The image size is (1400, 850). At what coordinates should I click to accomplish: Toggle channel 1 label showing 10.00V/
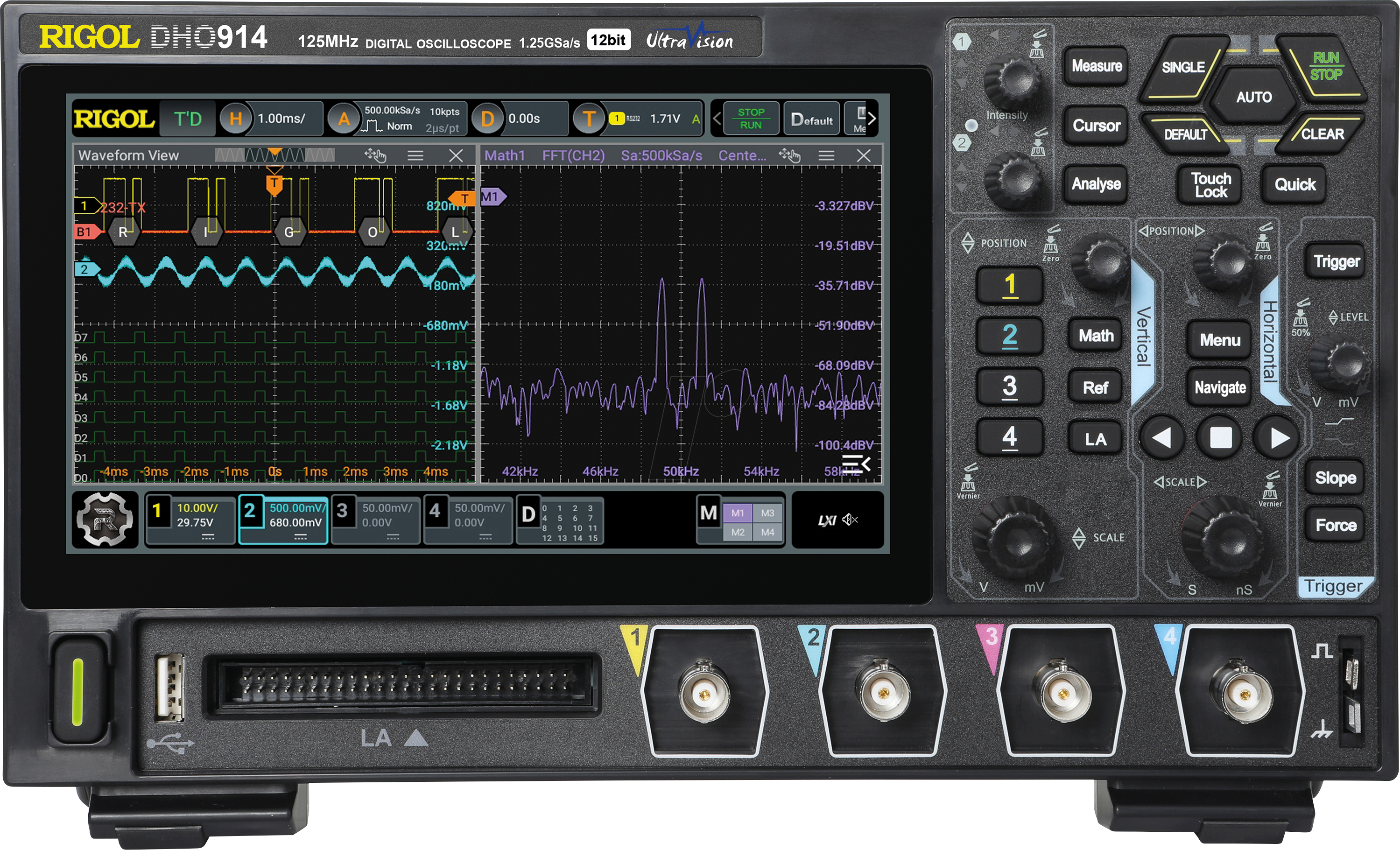pos(191,520)
